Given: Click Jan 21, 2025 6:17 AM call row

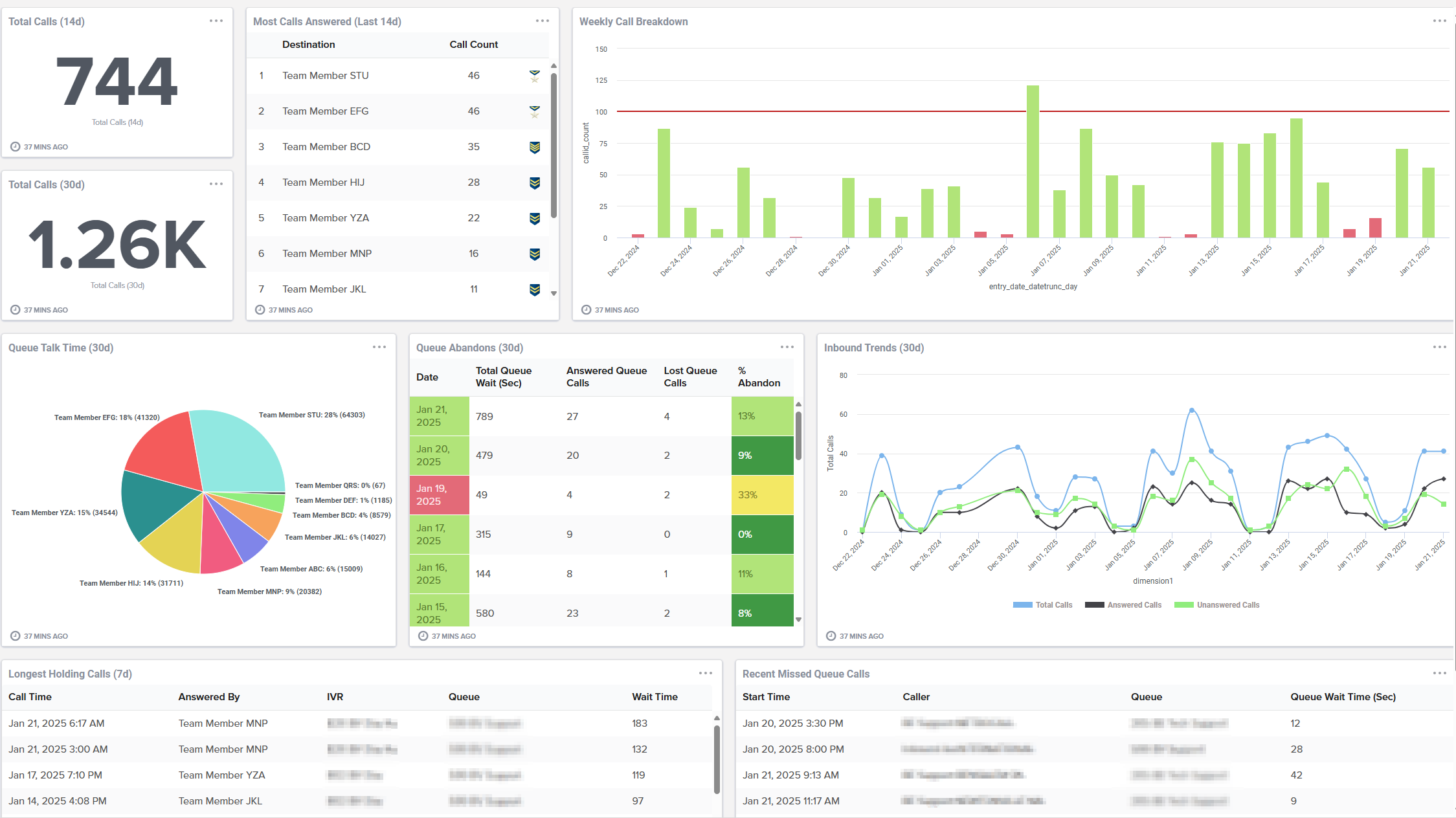Looking at the screenshot, I should 356,724.
